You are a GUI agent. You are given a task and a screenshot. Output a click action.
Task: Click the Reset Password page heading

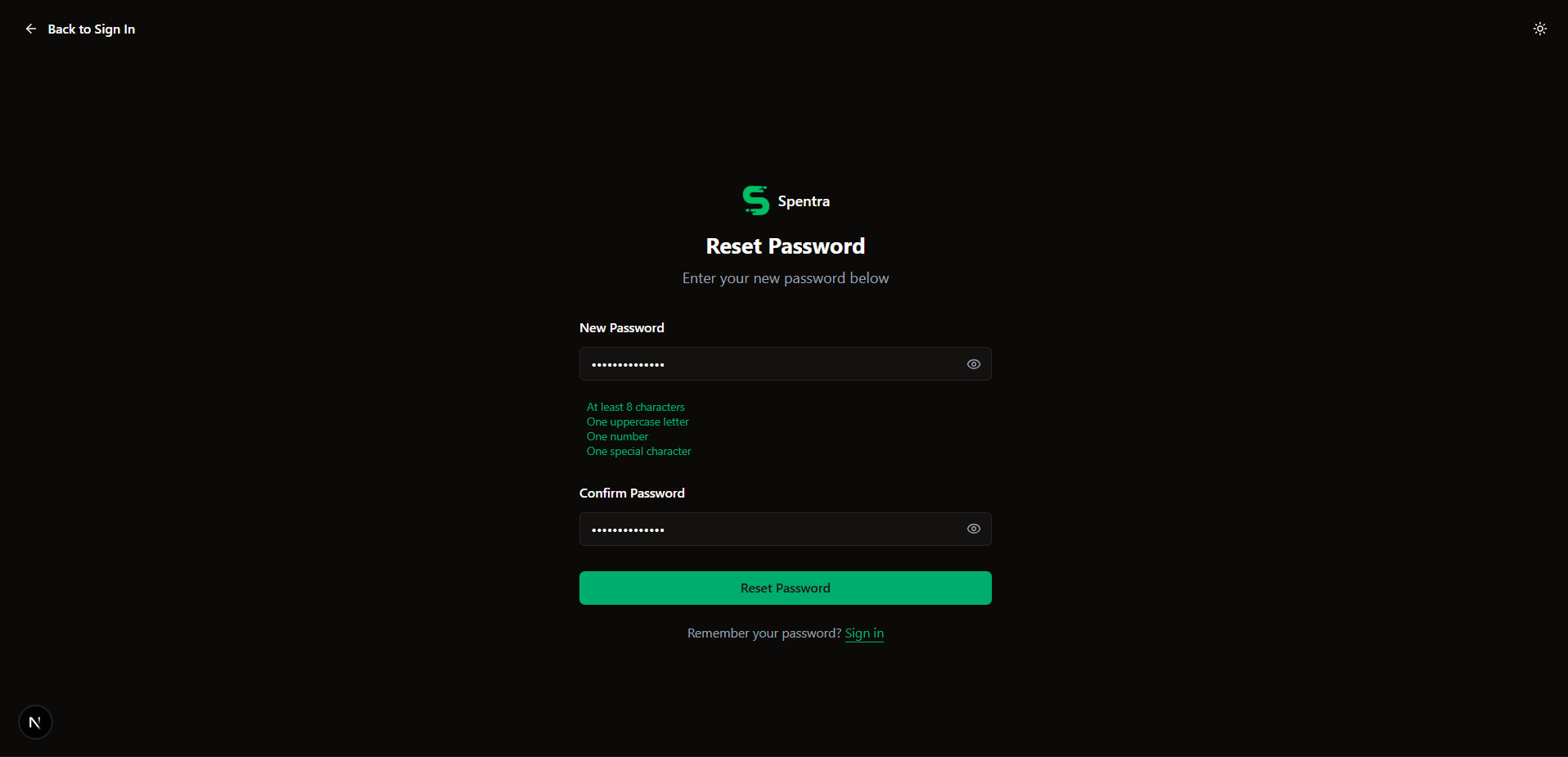click(x=785, y=246)
